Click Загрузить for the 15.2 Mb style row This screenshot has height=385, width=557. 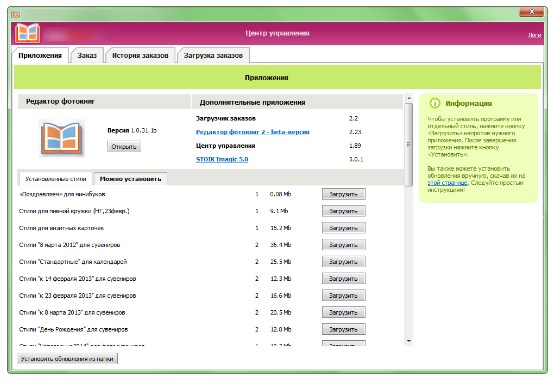[344, 228]
